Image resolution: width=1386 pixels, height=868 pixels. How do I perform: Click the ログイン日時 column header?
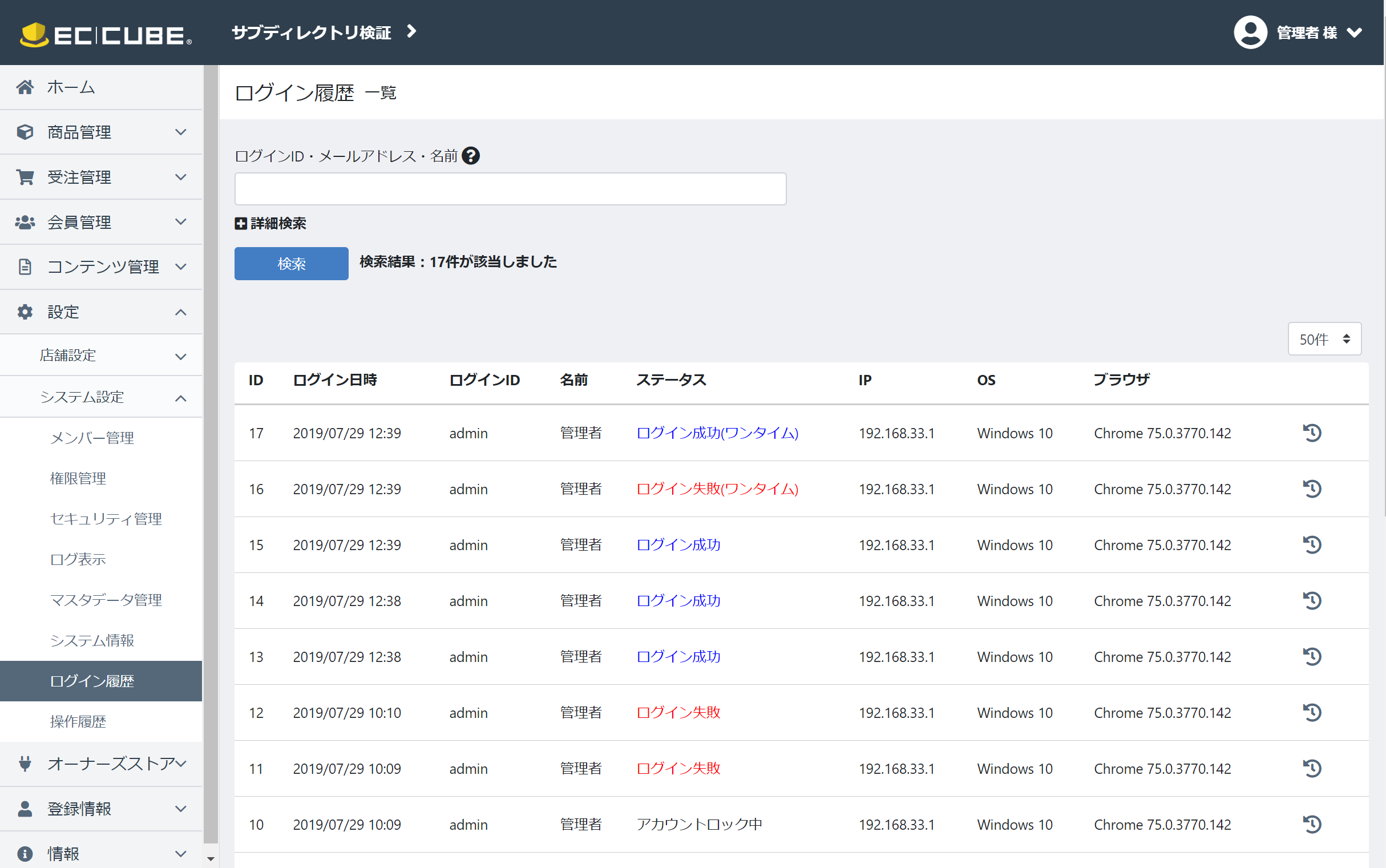click(334, 380)
